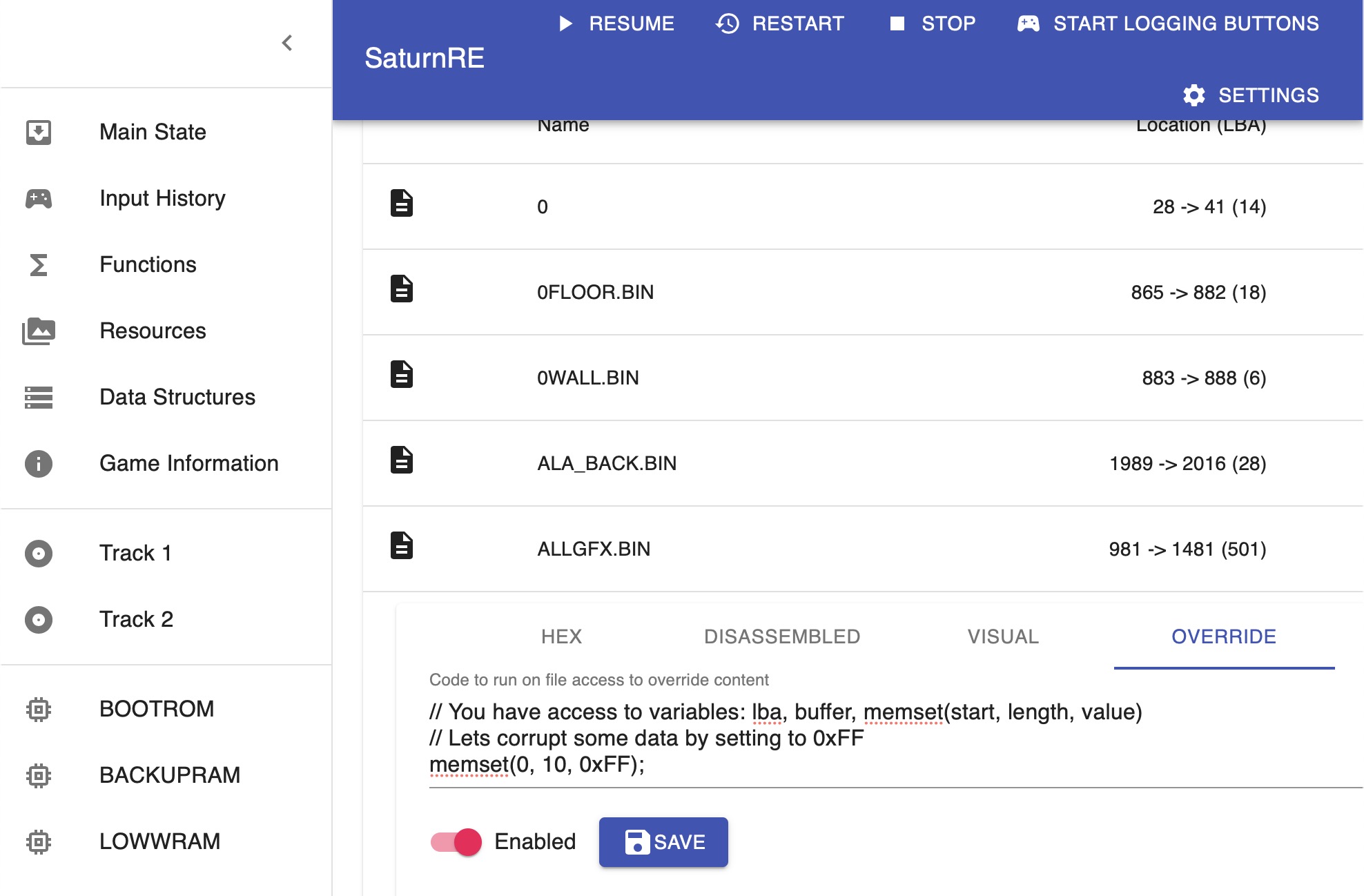Select the 0FLOOR.BIN file row
Viewport: 1364px width, 896px height.
[863, 292]
